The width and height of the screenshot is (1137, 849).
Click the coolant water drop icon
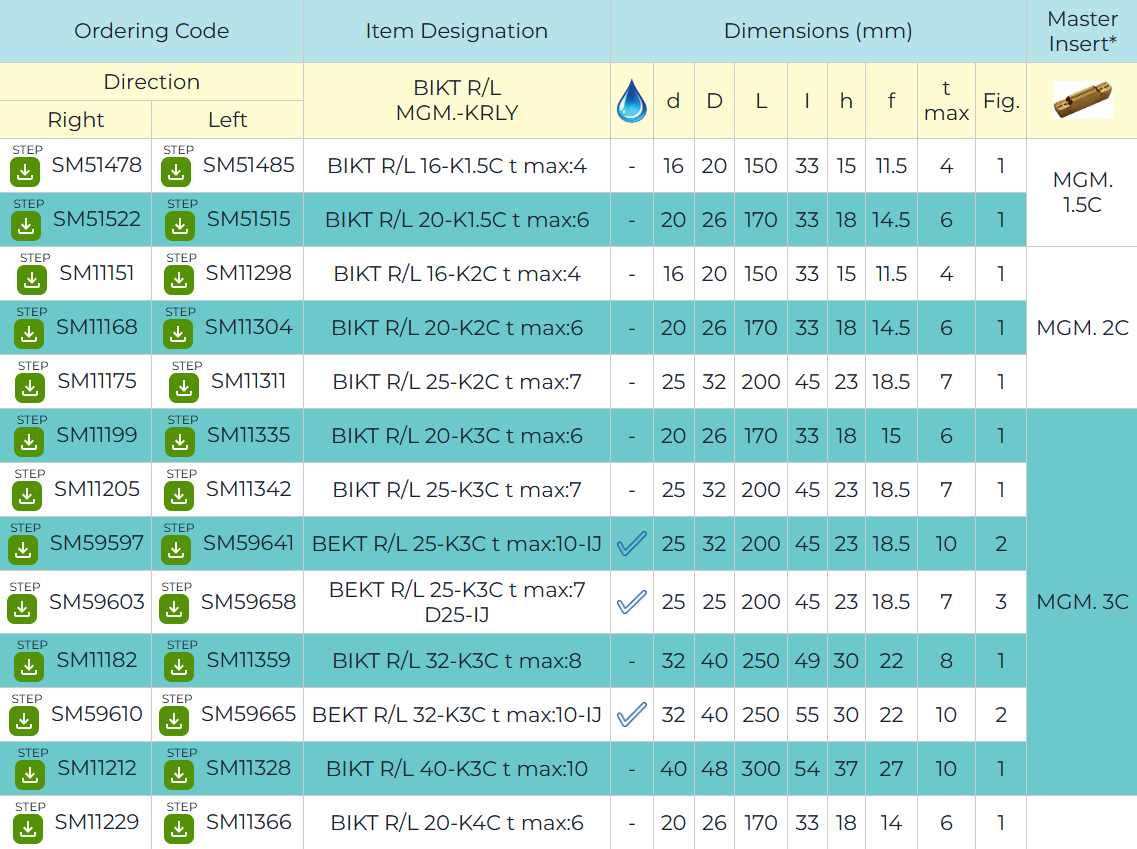[x=631, y=101]
